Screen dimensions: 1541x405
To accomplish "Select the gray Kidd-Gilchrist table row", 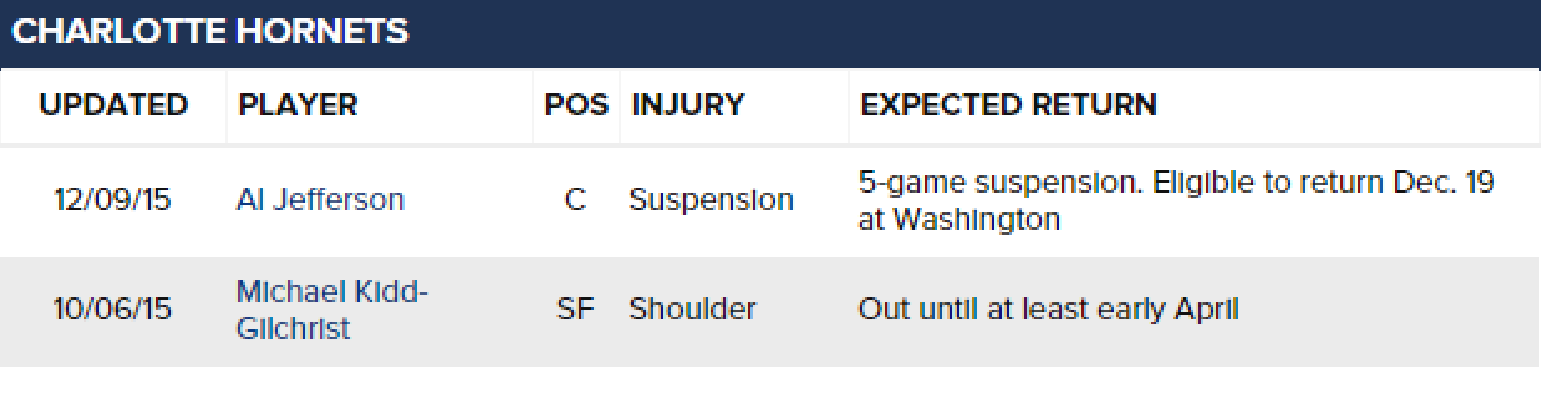I will click(770, 311).
